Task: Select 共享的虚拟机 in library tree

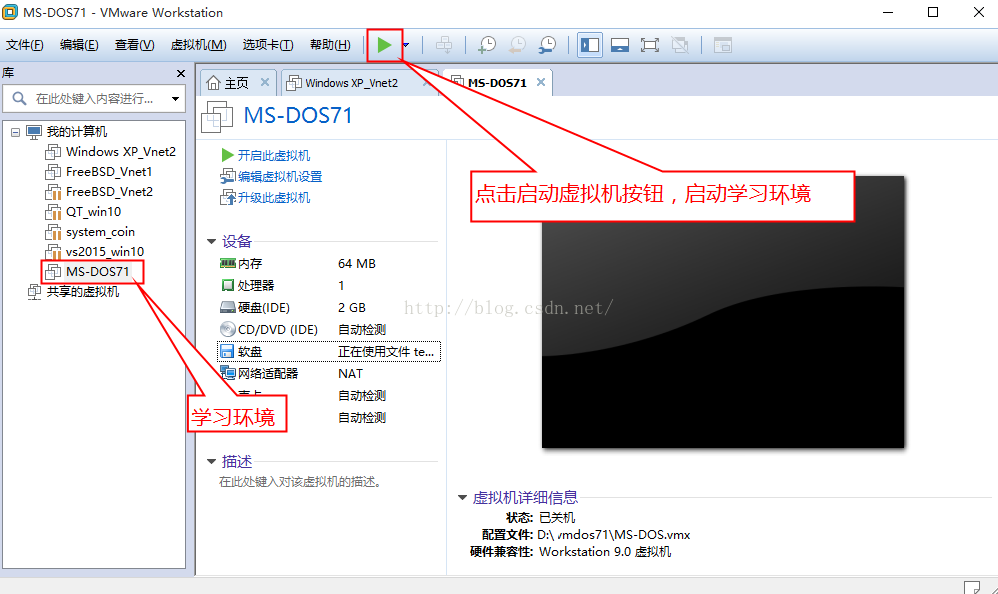Action: coord(83,292)
